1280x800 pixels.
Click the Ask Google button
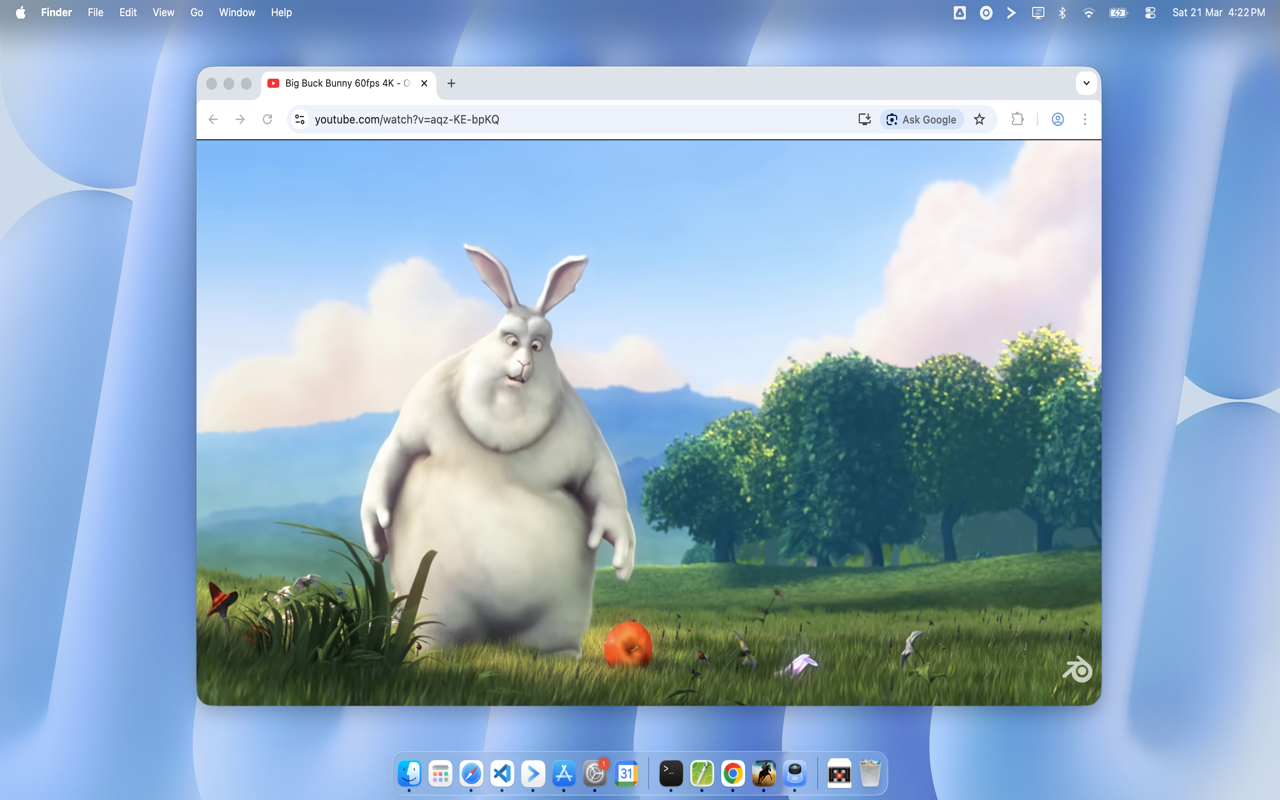click(x=921, y=119)
